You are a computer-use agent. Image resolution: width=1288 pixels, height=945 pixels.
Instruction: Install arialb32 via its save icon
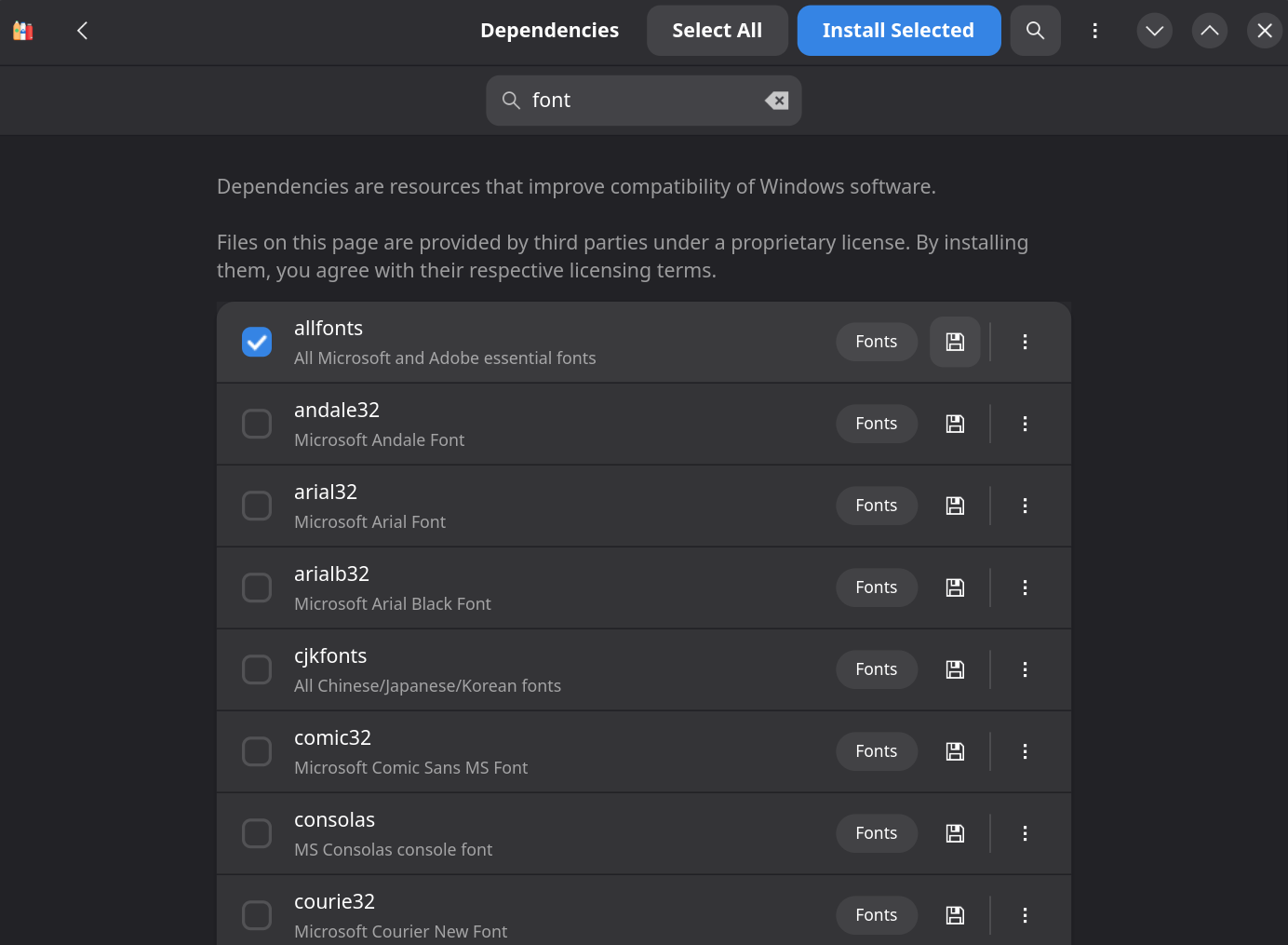[955, 587]
